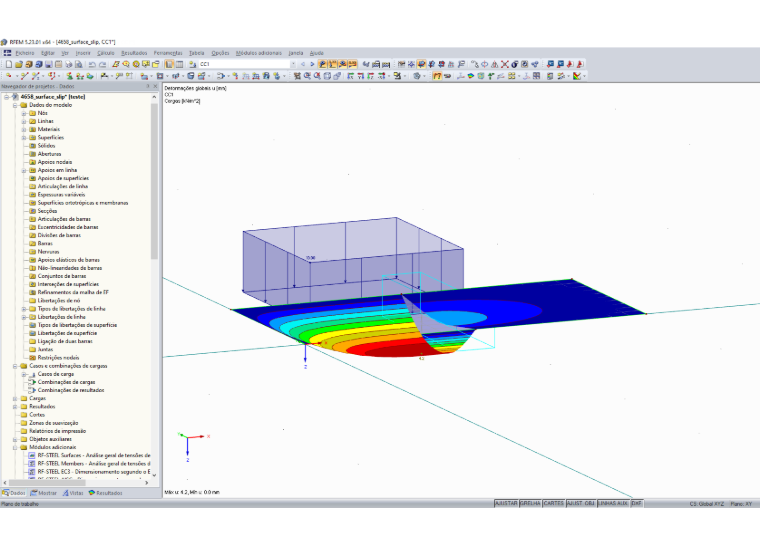The width and height of the screenshot is (760, 545).
Task: Expand the Nós tree folder
Action: pos(24,113)
